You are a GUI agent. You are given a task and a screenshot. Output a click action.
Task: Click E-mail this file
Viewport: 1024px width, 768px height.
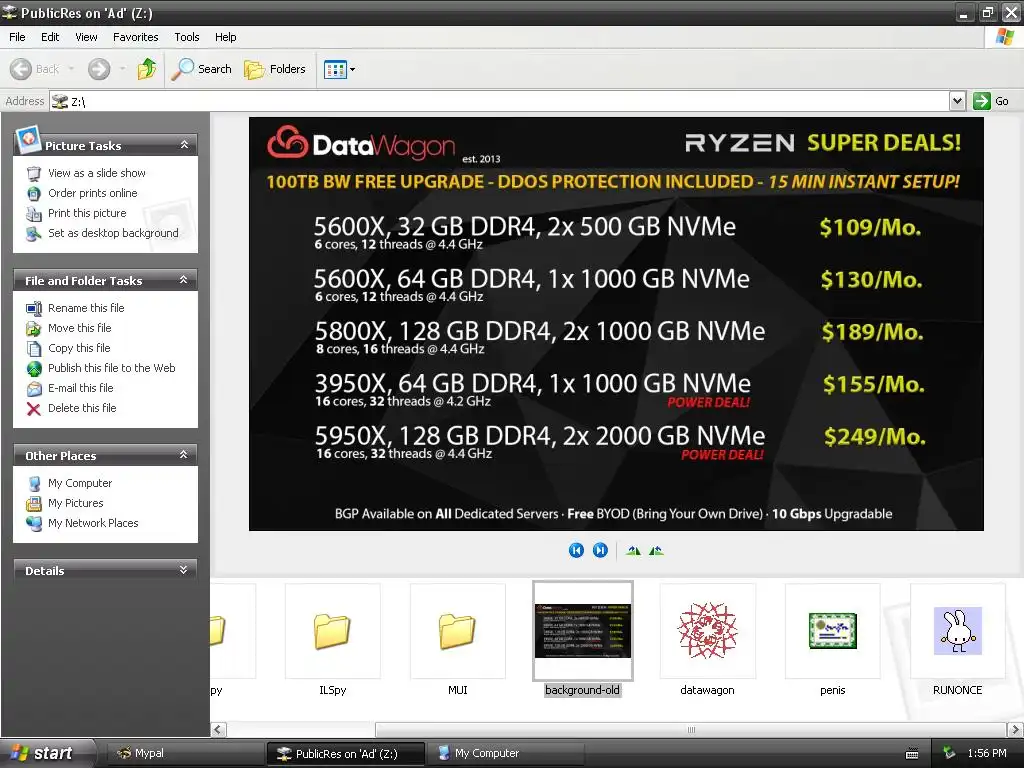pos(80,389)
